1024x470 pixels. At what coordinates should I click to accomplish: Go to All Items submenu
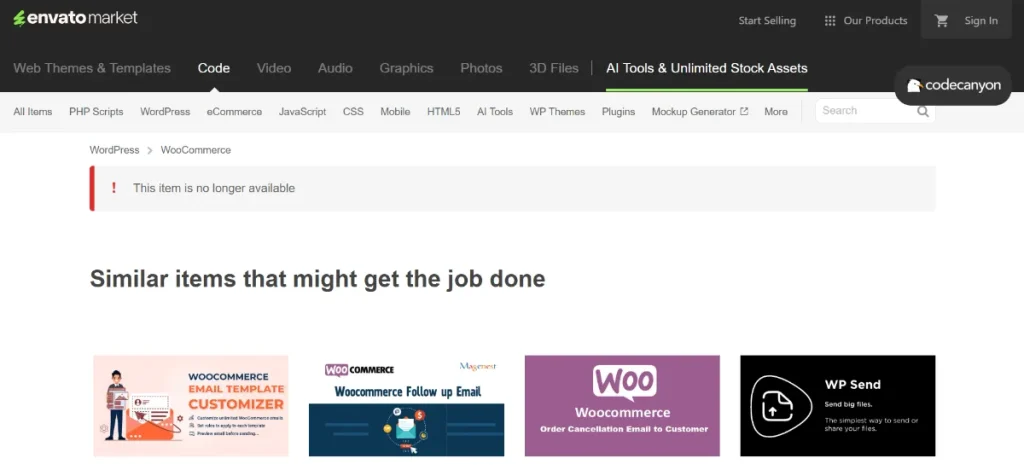pos(33,112)
